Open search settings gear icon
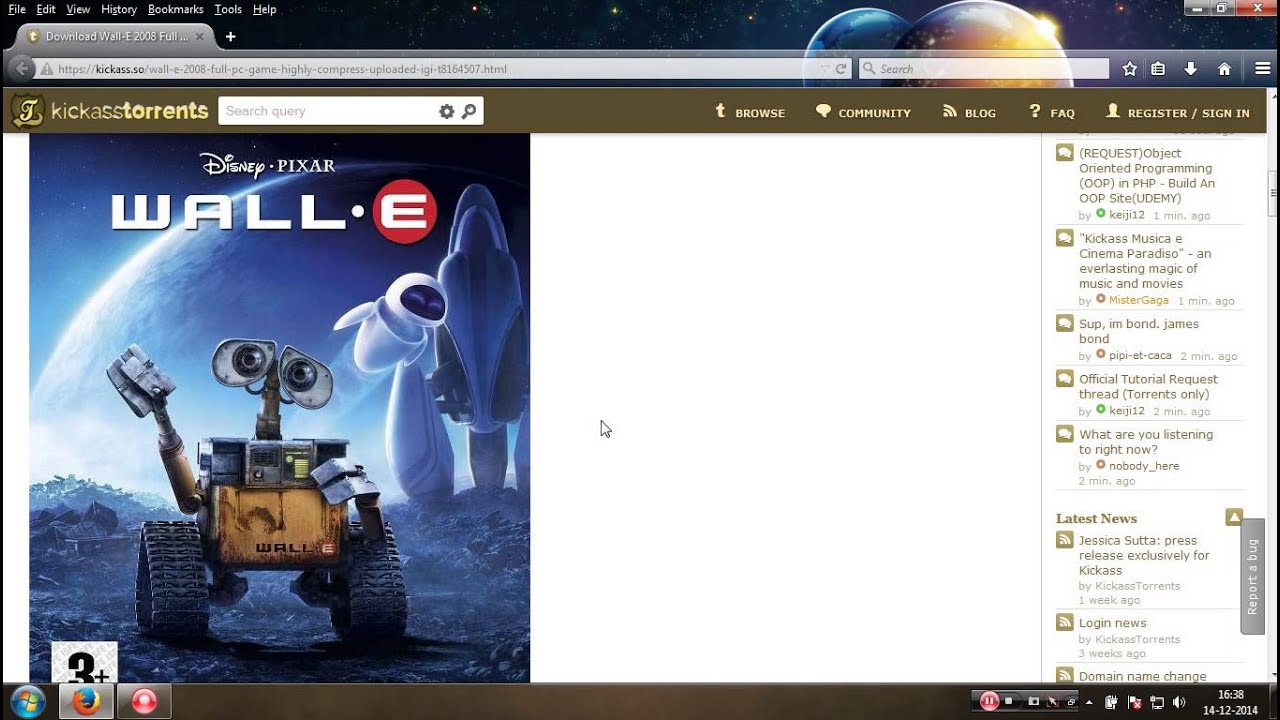This screenshot has width=1280, height=720. [x=447, y=111]
